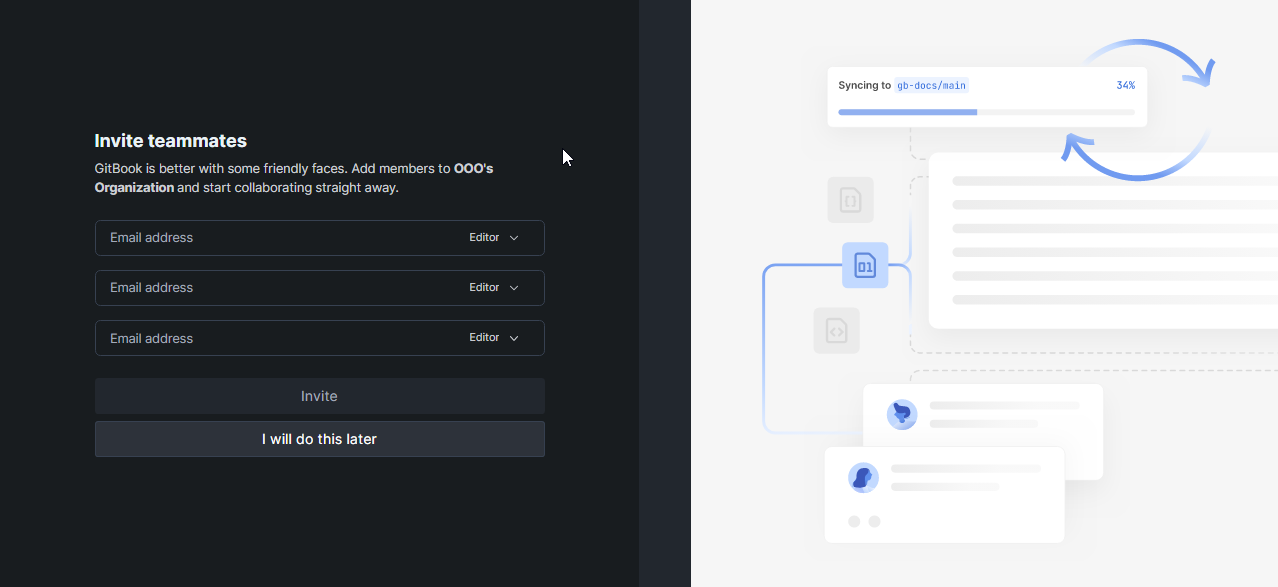This screenshot has height=587, width=1278.
Task: Open the second Editor role dropdown
Action: click(x=494, y=288)
